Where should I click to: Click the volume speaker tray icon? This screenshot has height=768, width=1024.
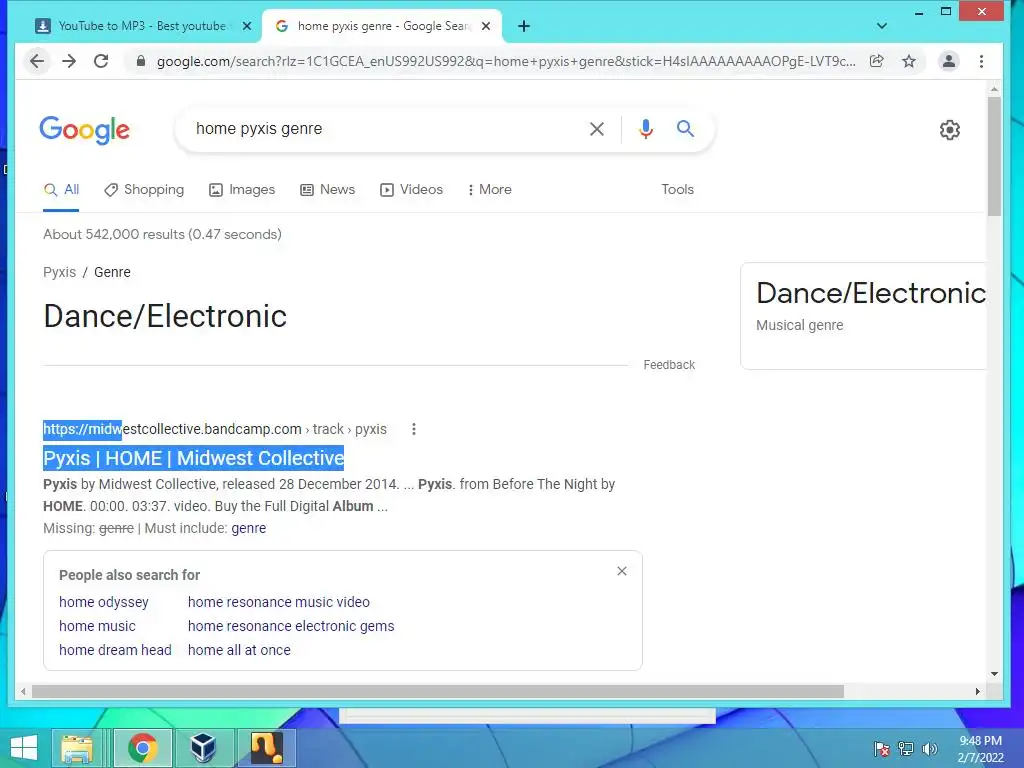coord(929,749)
